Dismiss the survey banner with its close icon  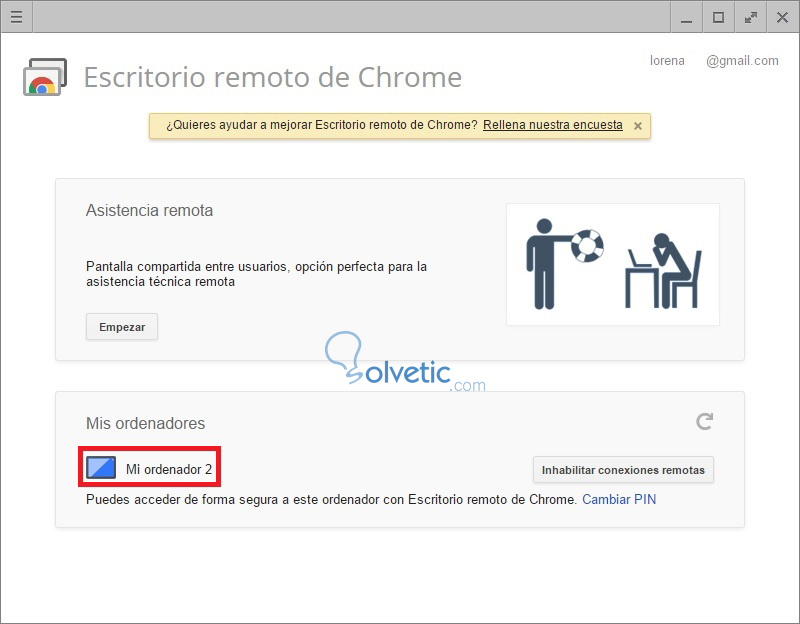click(638, 126)
